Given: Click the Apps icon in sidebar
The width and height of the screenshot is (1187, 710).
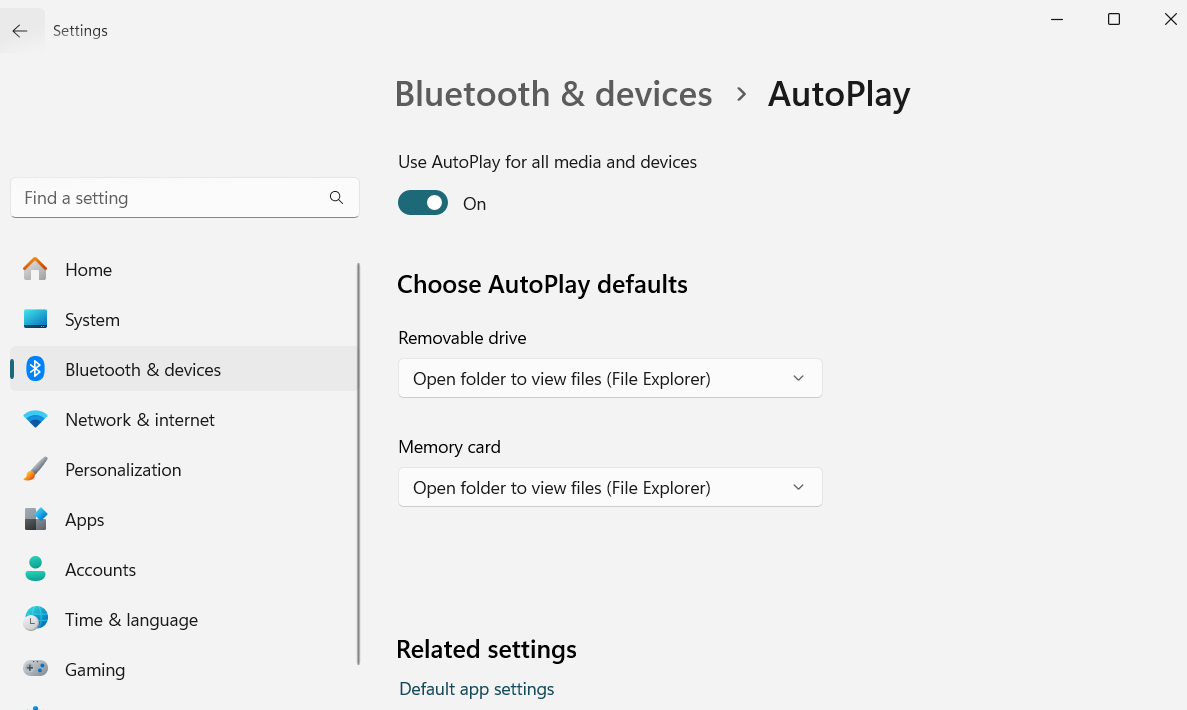Looking at the screenshot, I should (35, 518).
